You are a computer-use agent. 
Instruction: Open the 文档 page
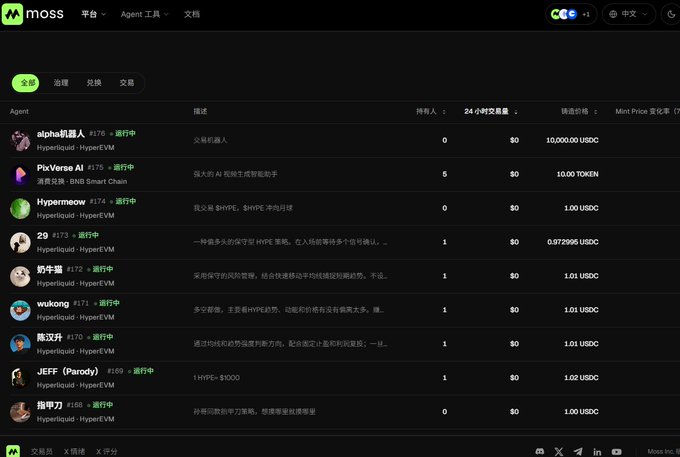[192, 14]
